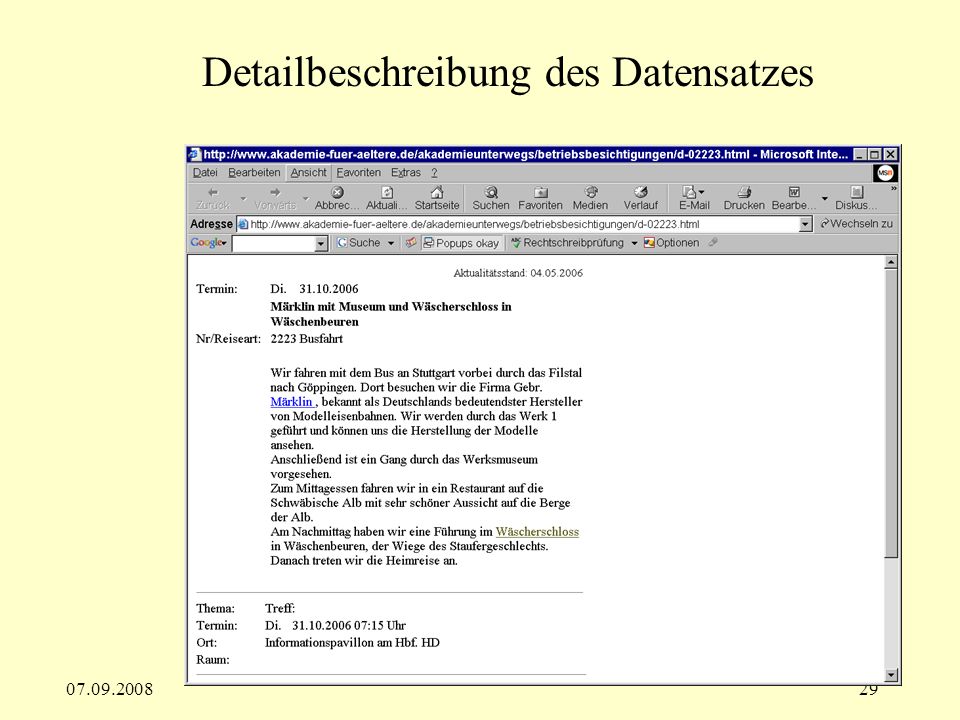Open Google toolbar Optionen
Viewport: 960px width, 720px height.
pyautogui.click(x=672, y=243)
